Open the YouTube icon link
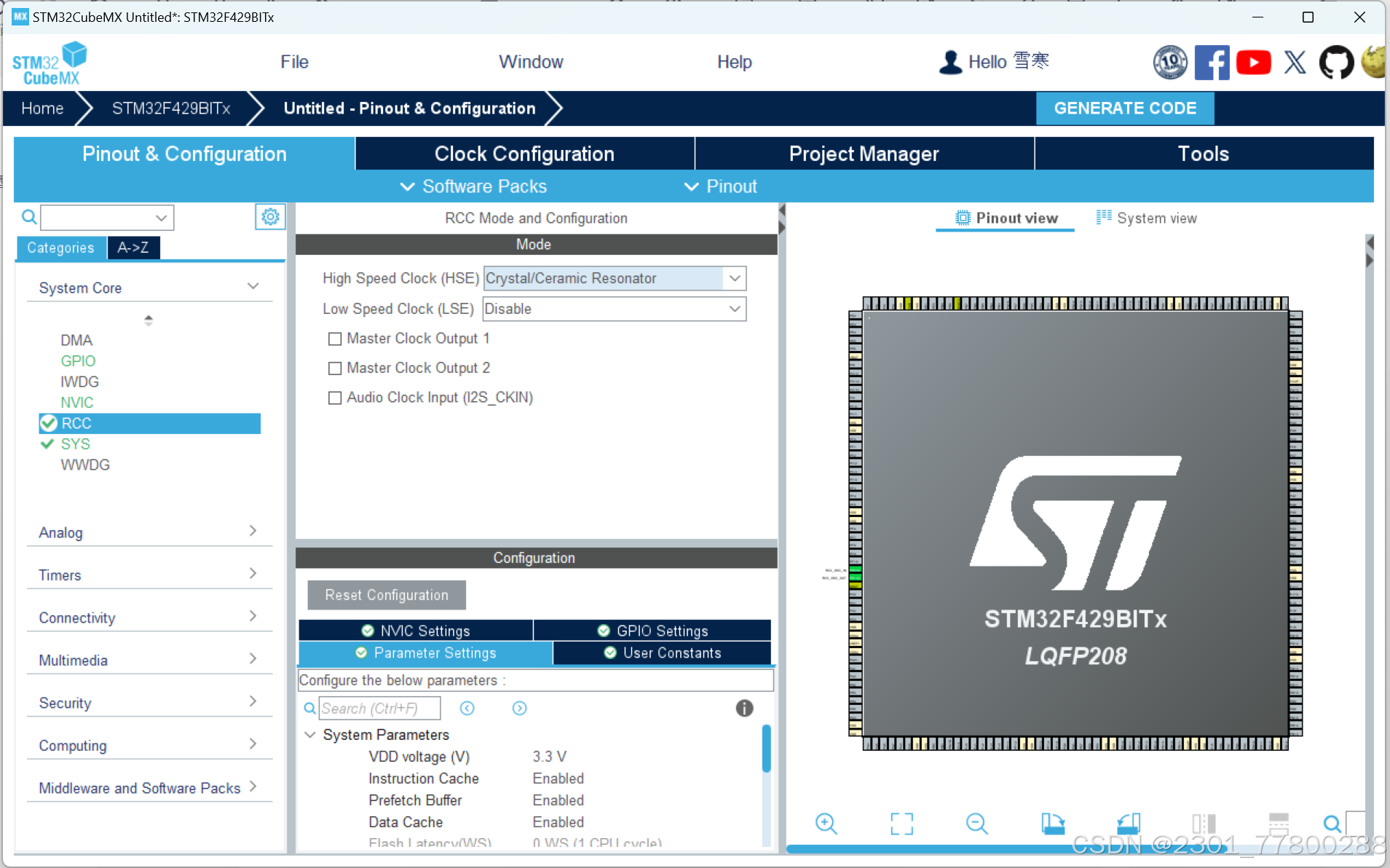The image size is (1390, 868). (1253, 62)
